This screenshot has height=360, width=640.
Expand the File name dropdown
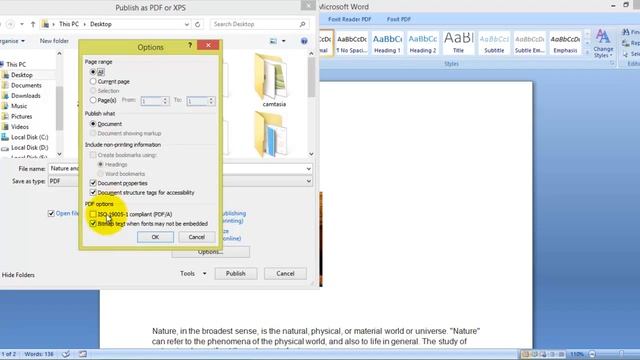point(309,169)
